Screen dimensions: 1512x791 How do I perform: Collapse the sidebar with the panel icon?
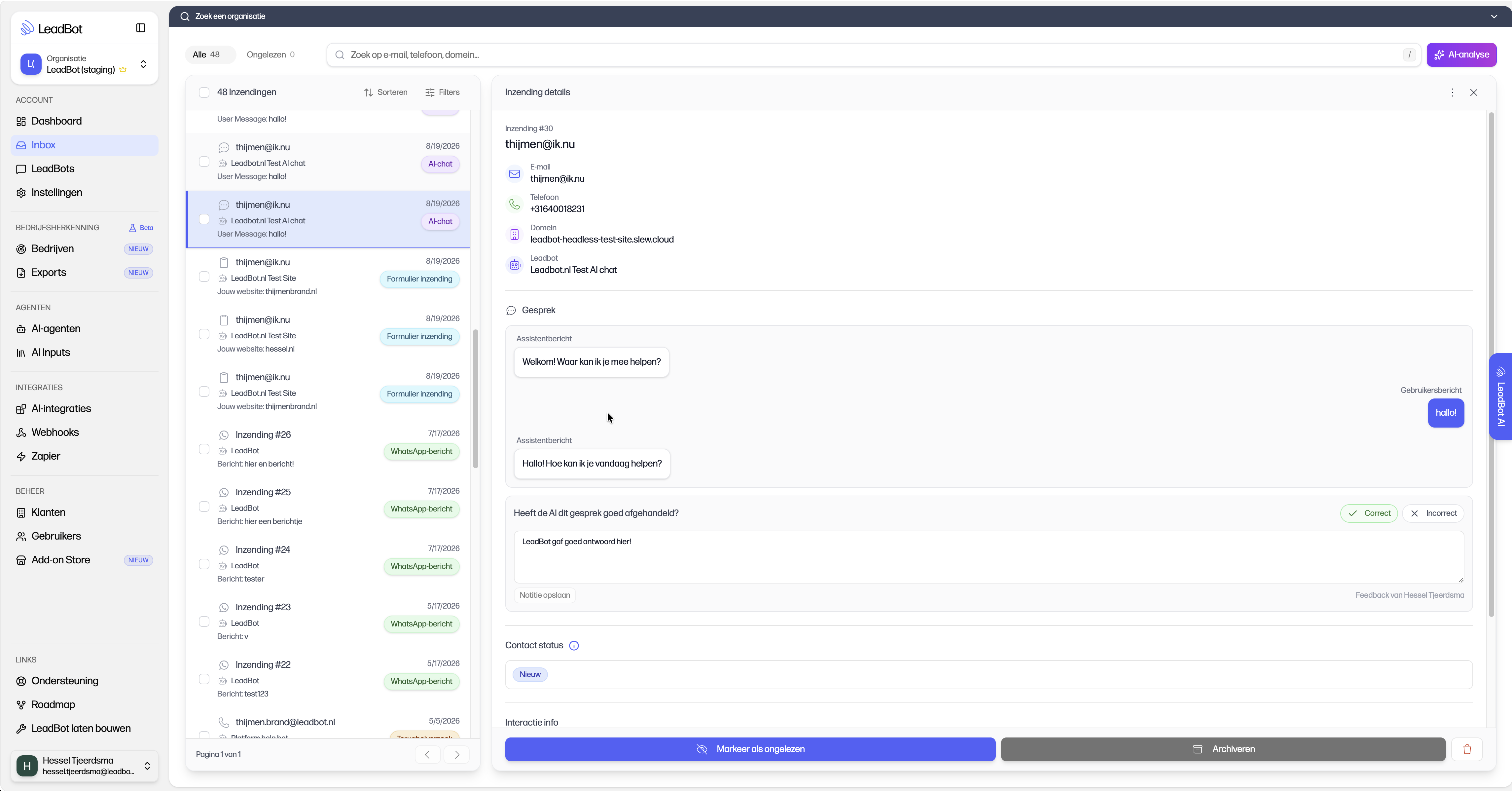pyautogui.click(x=140, y=28)
